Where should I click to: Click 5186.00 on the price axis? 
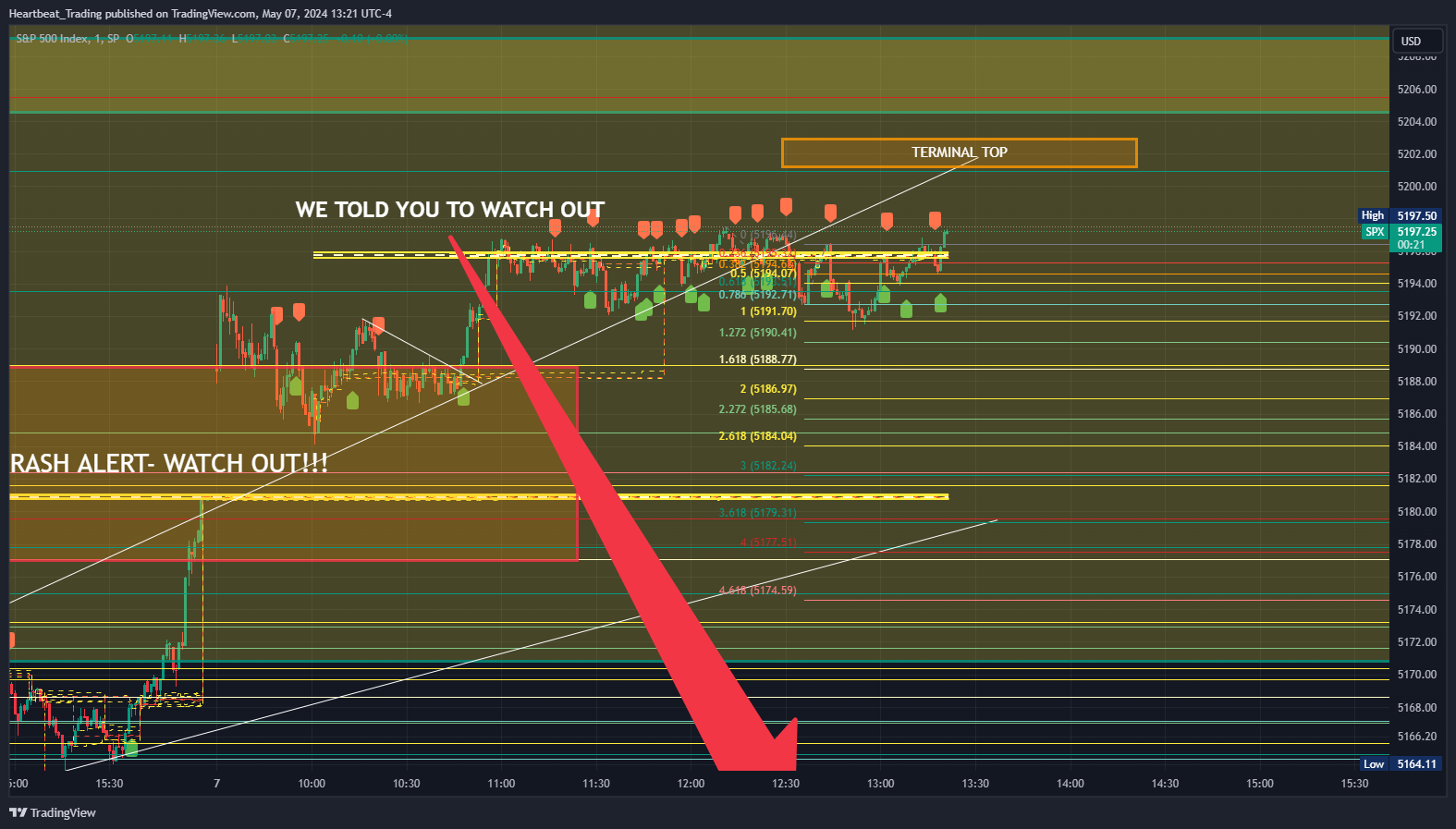click(x=1417, y=414)
